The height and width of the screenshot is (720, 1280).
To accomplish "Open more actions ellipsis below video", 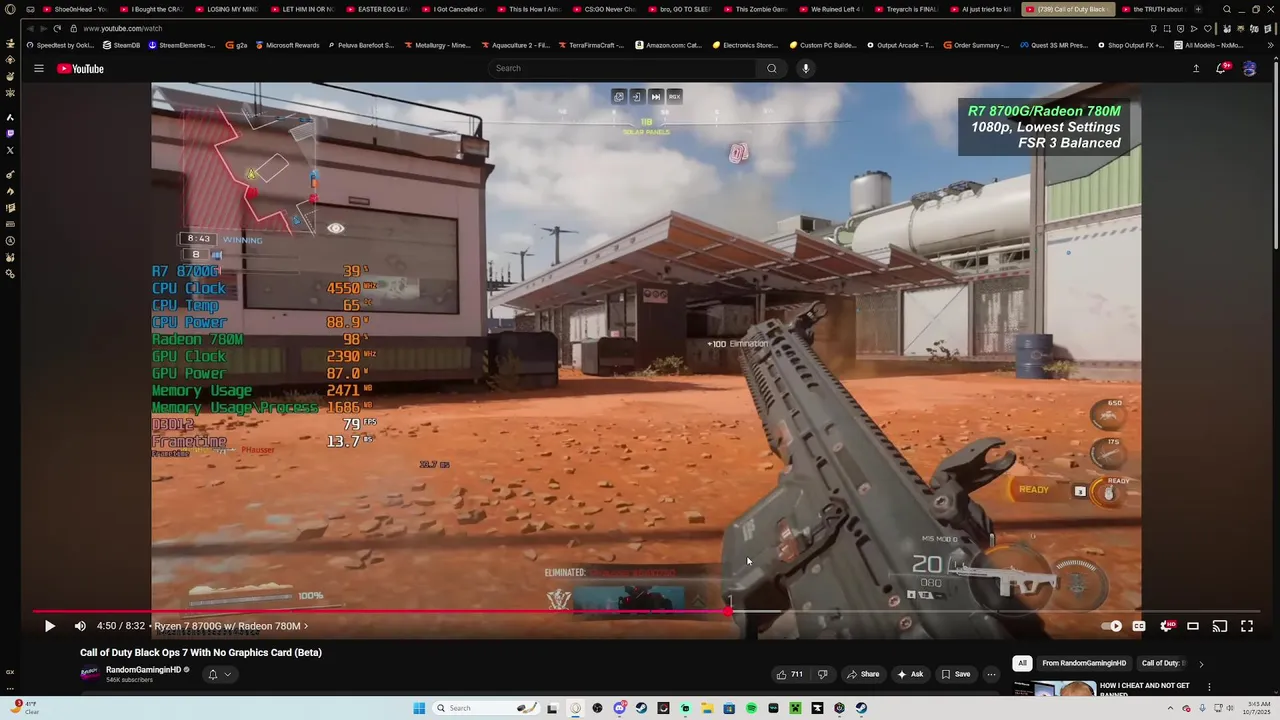I will click(991, 674).
